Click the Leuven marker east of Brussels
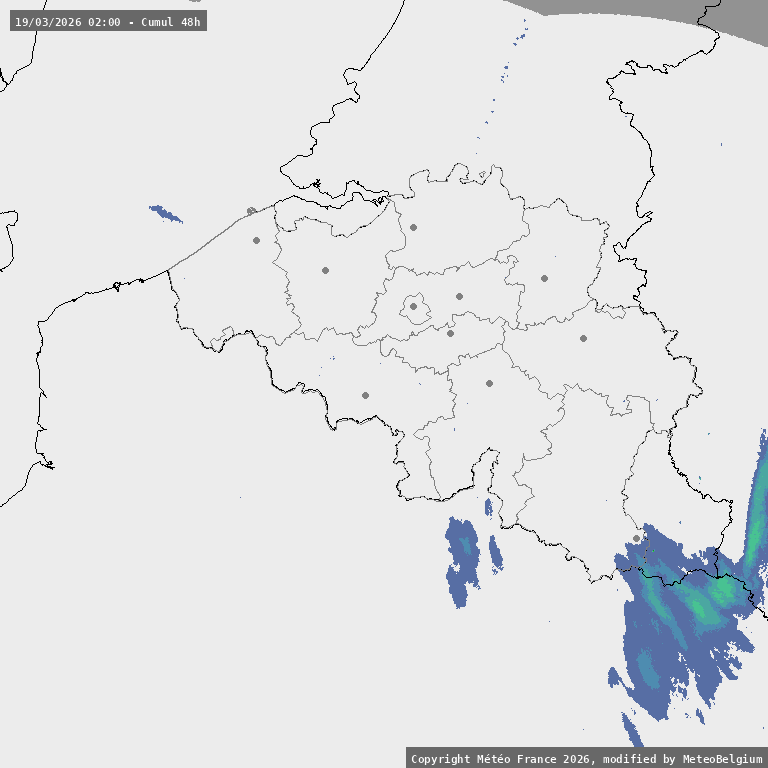The image size is (768, 768). [459, 296]
